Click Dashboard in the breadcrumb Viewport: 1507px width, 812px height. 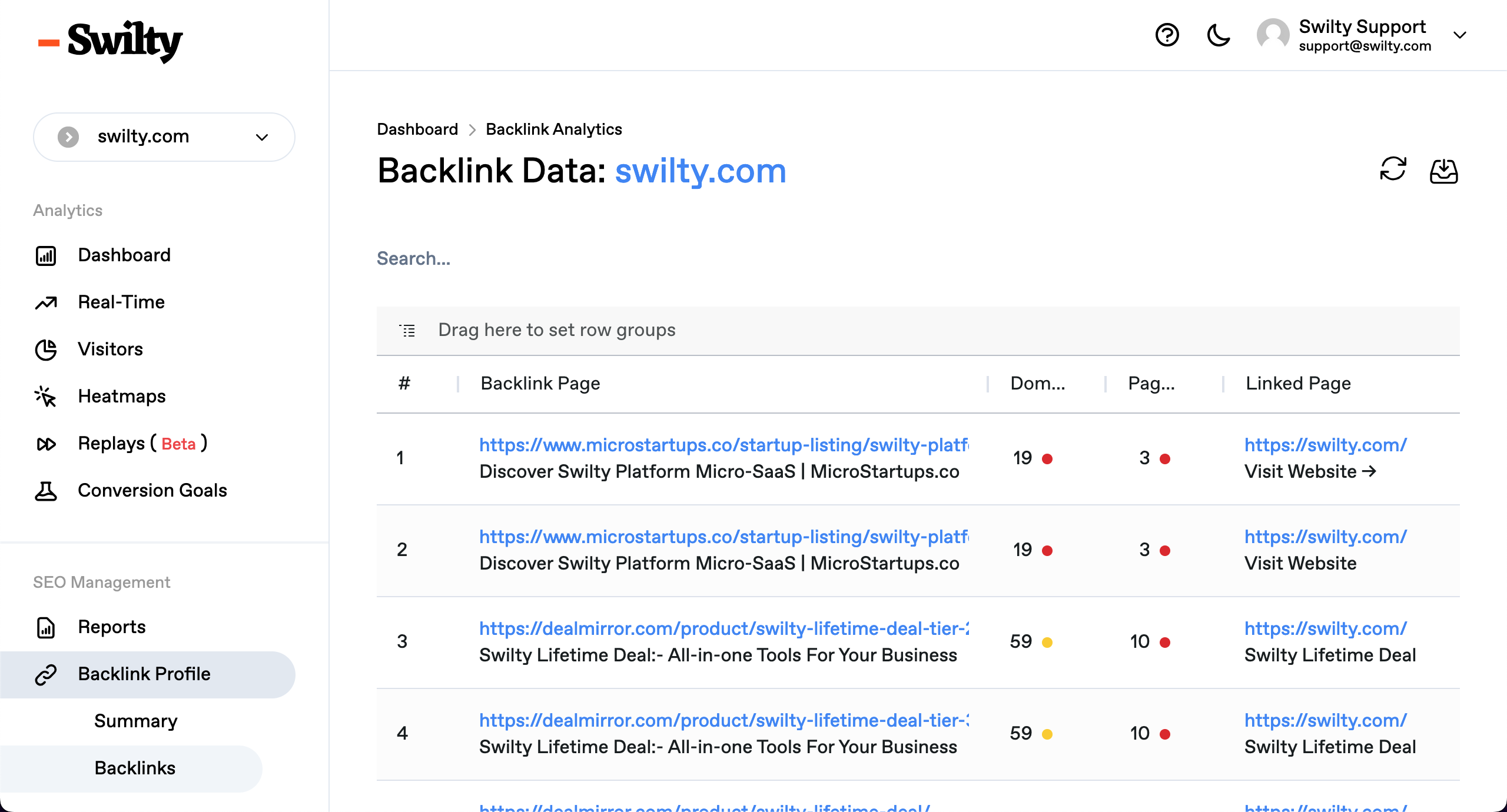pos(417,129)
